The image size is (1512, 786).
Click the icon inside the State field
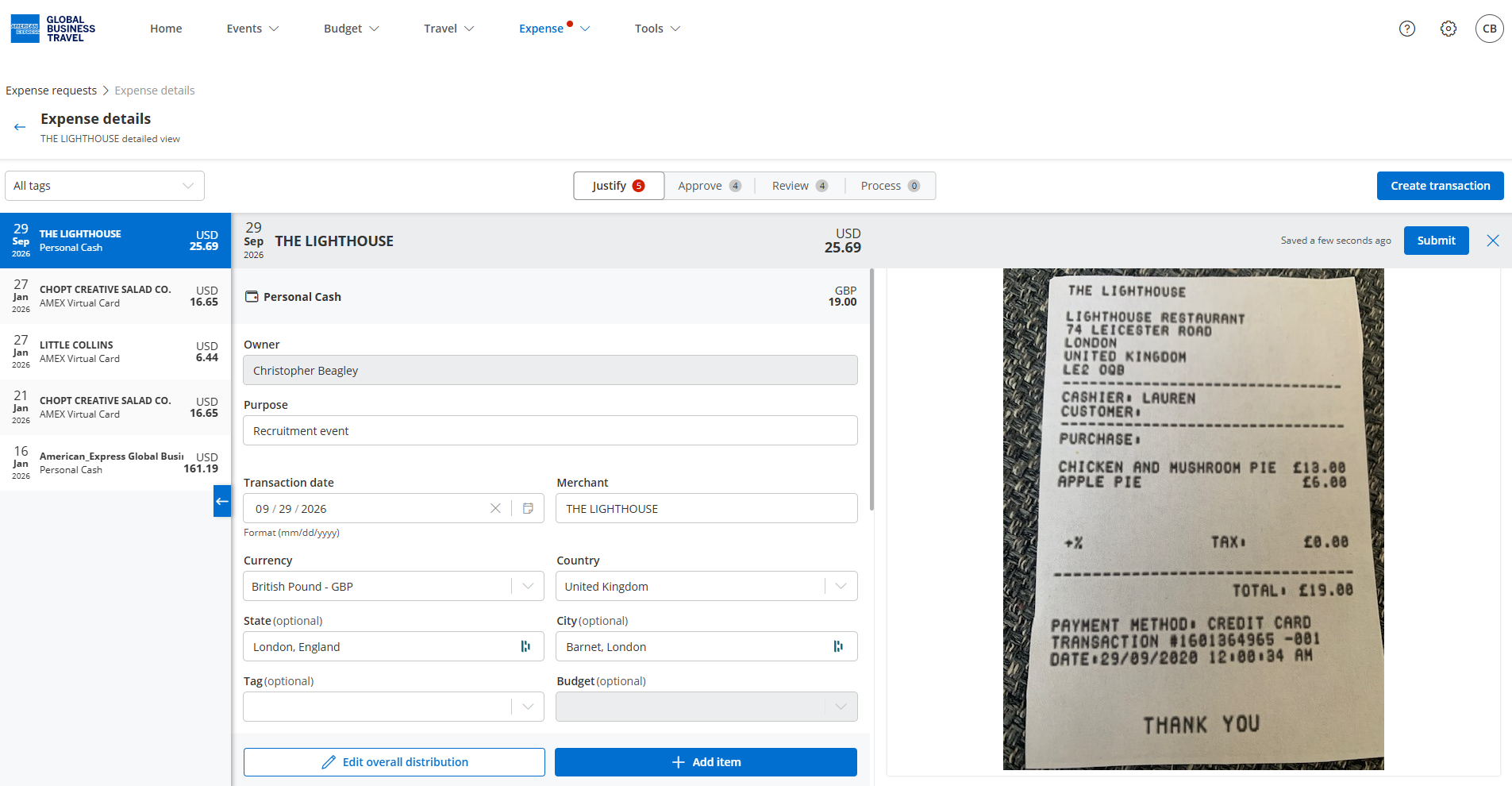[525, 646]
